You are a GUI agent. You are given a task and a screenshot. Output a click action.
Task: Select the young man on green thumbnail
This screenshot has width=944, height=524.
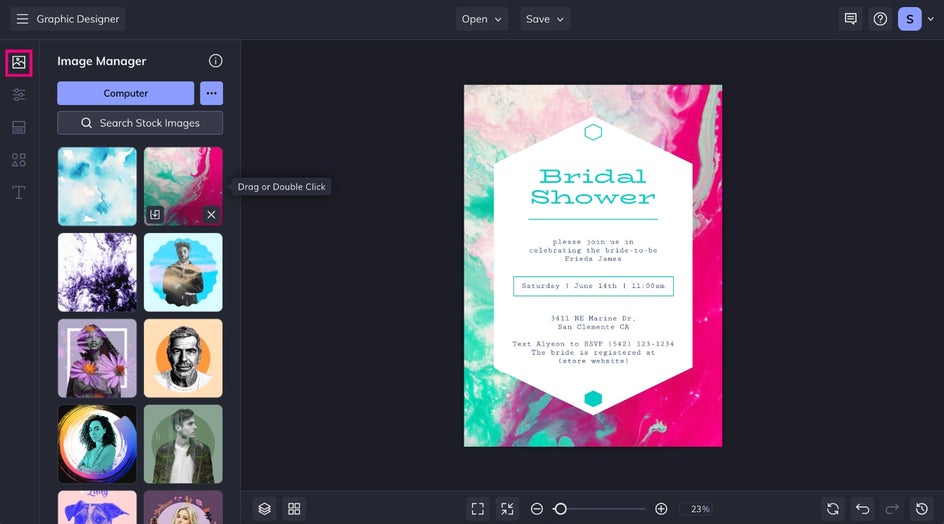(183, 444)
